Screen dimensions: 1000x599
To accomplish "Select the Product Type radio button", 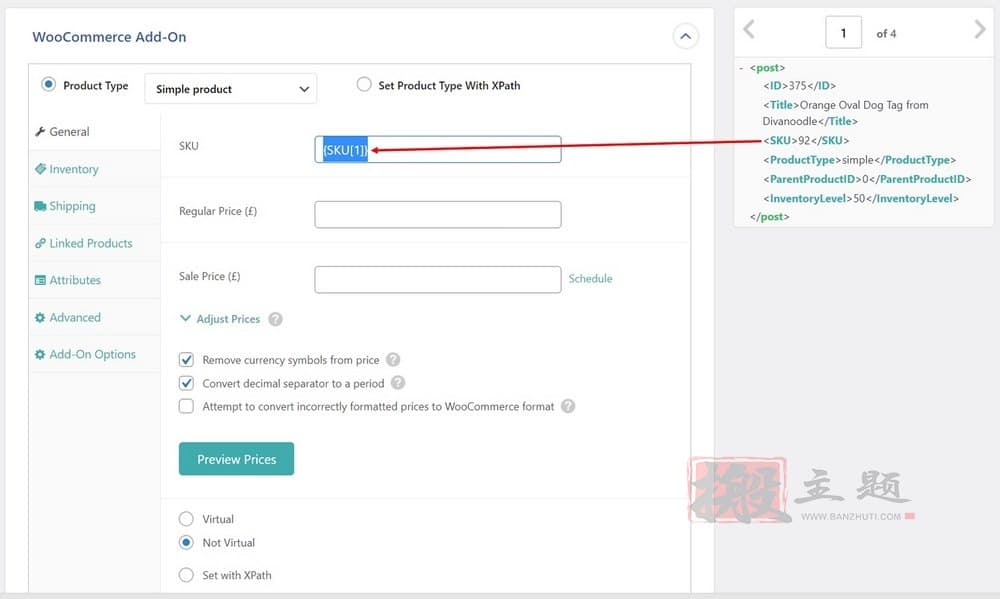I will 48,84.
